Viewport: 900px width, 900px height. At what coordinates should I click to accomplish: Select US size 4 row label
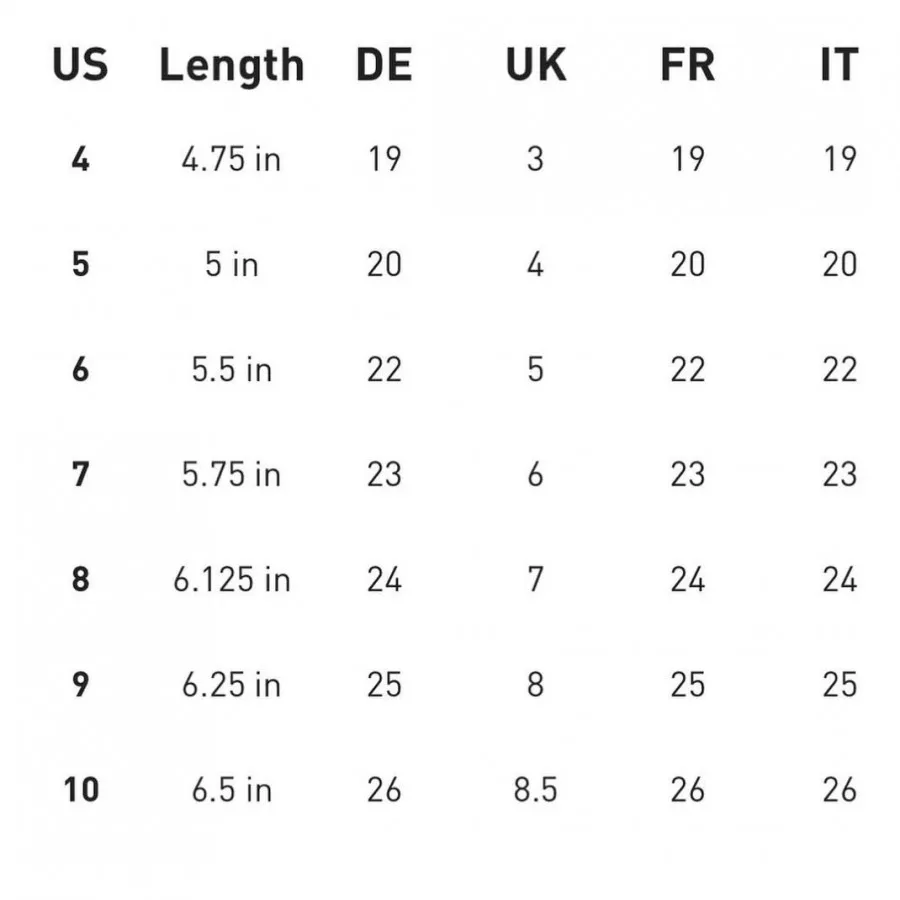coord(80,159)
